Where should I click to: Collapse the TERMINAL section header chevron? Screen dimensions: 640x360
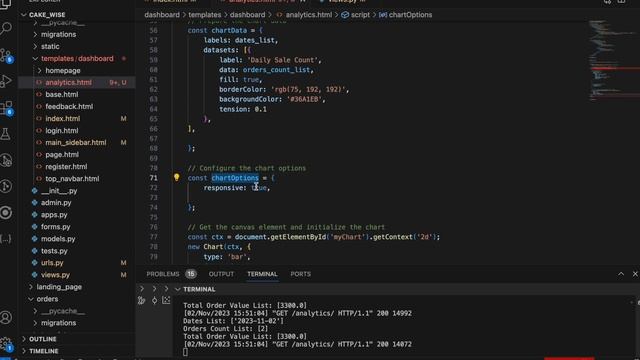pyautogui.click(x=178, y=289)
